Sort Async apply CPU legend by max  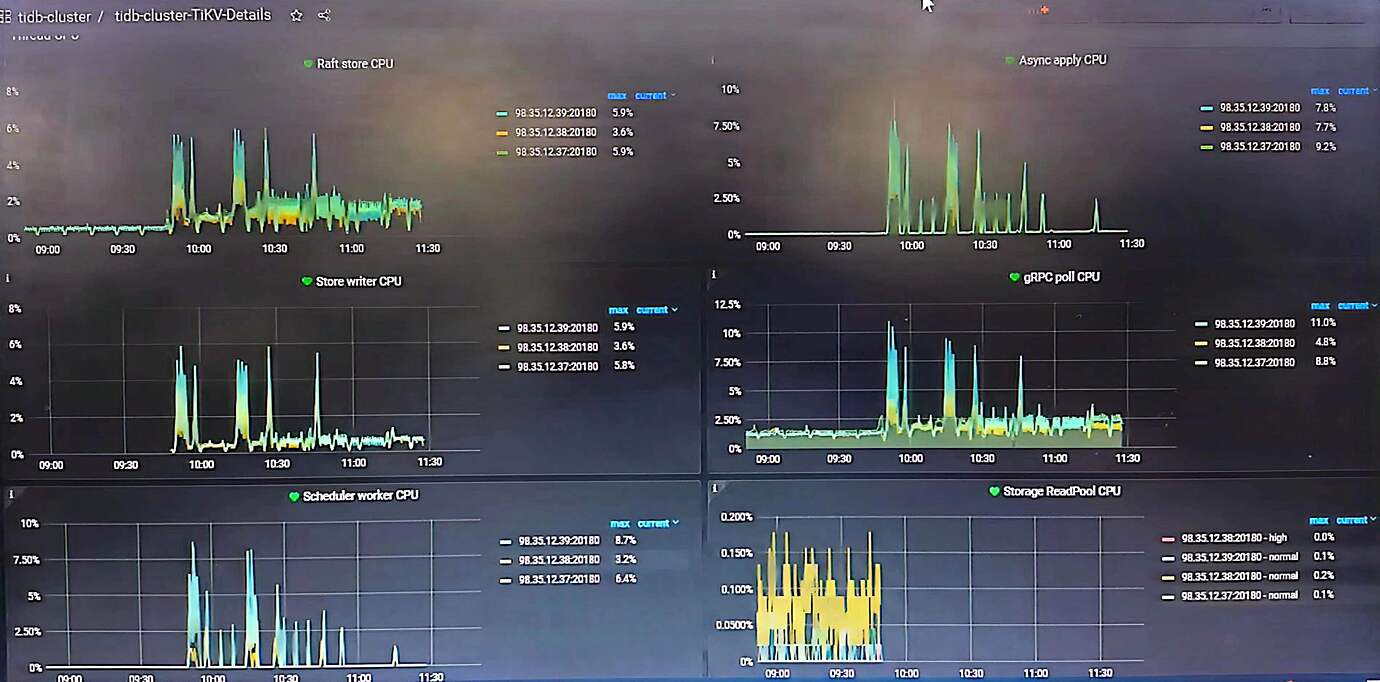click(x=1320, y=91)
